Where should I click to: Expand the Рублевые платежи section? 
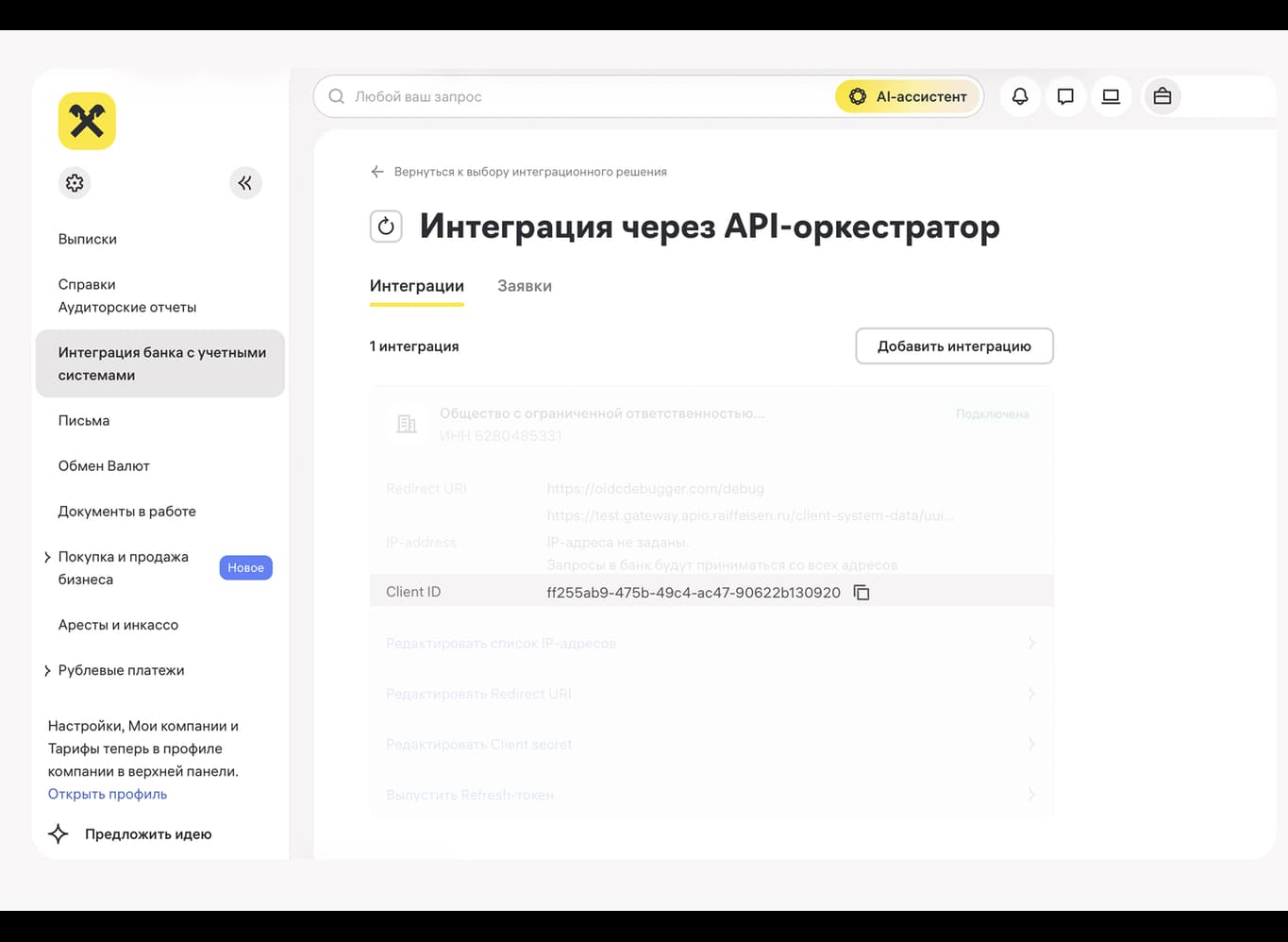tap(47, 670)
